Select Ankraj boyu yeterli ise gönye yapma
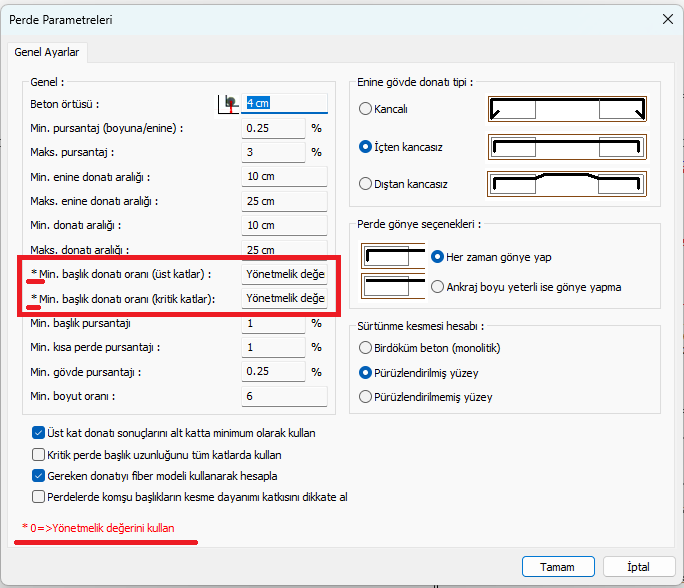This screenshot has width=684, height=588. point(438,287)
